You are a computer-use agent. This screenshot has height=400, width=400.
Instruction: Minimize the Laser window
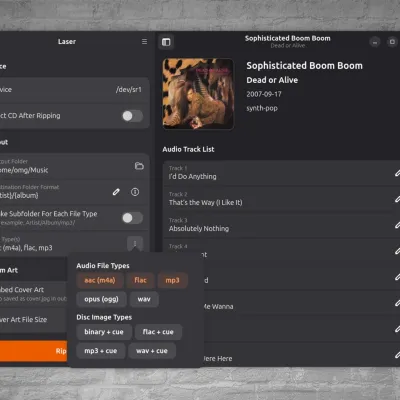[x=375, y=42]
